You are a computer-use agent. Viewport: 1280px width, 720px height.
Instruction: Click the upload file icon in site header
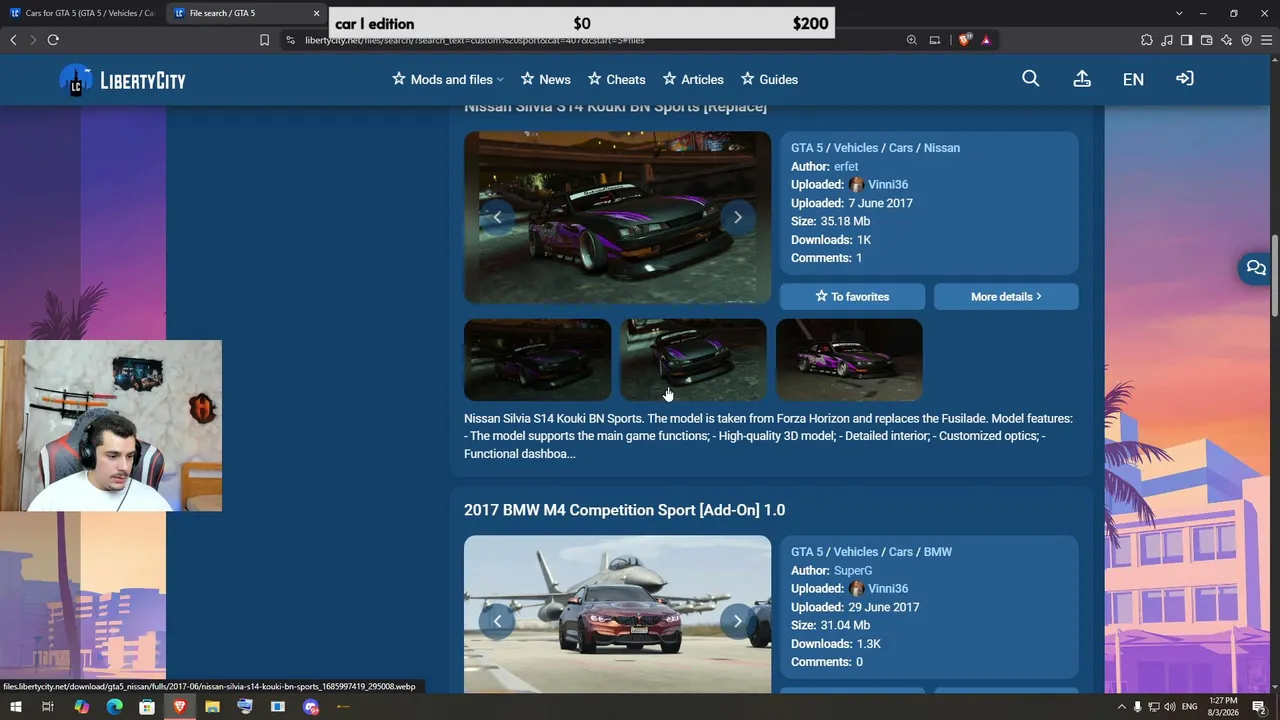click(x=1082, y=79)
